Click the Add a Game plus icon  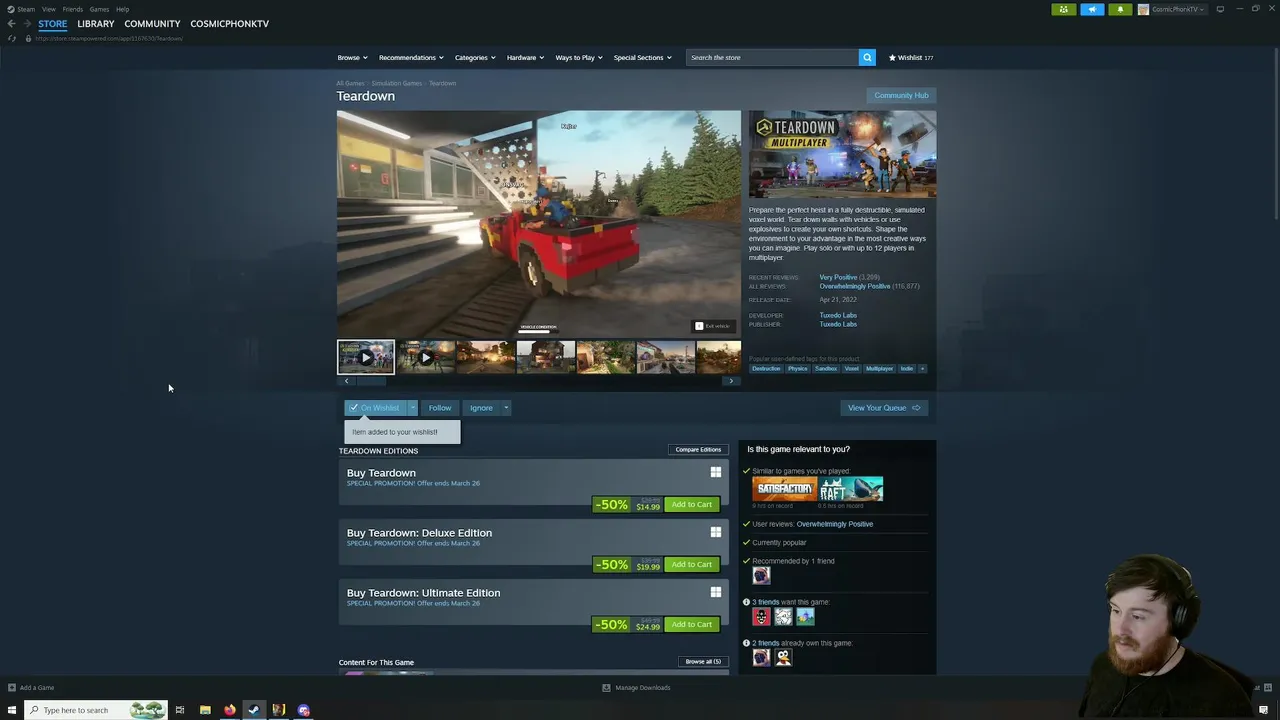pos(12,687)
